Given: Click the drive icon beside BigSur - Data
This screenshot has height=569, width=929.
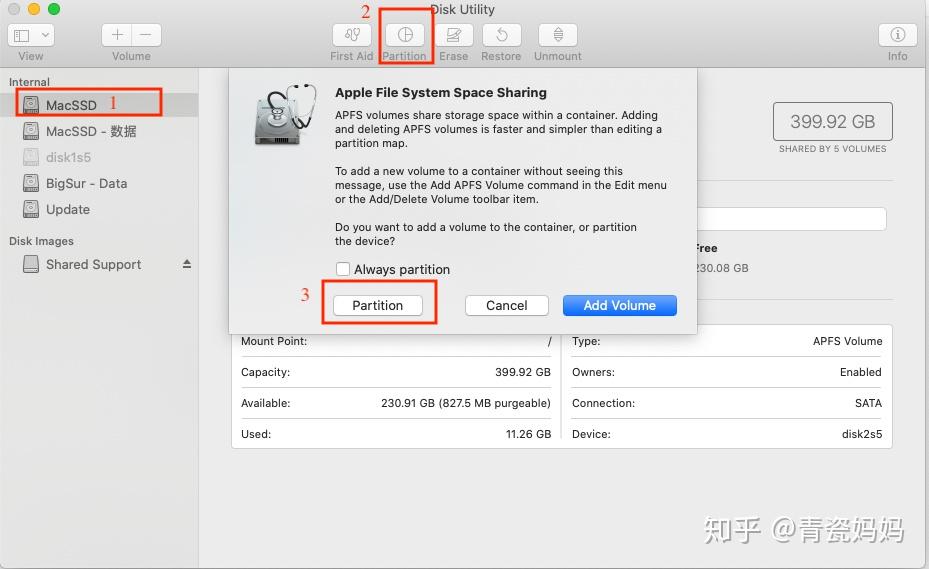Looking at the screenshot, I should [31, 183].
